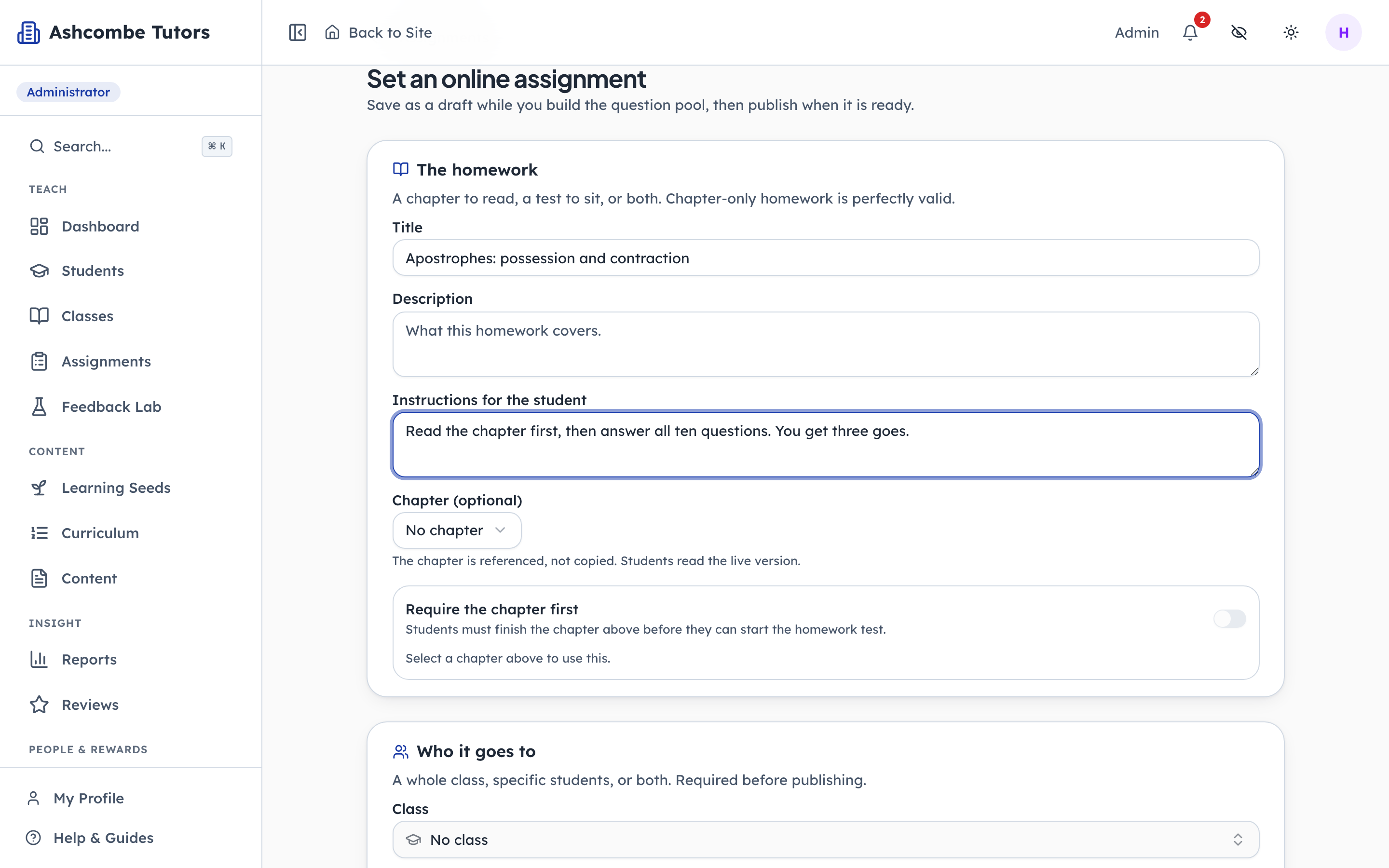The width and height of the screenshot is (1389, 868).
Task: Expand the Class list using the up-down arrows
Action: [1238, 839]
